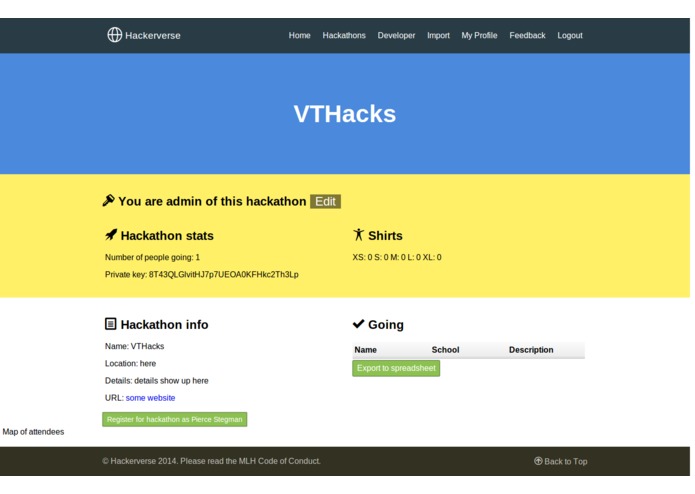Viewport: 695px width, 494px height.
Task: Click 'Number of people going: 1' text
Action: (x=152, y=257)
